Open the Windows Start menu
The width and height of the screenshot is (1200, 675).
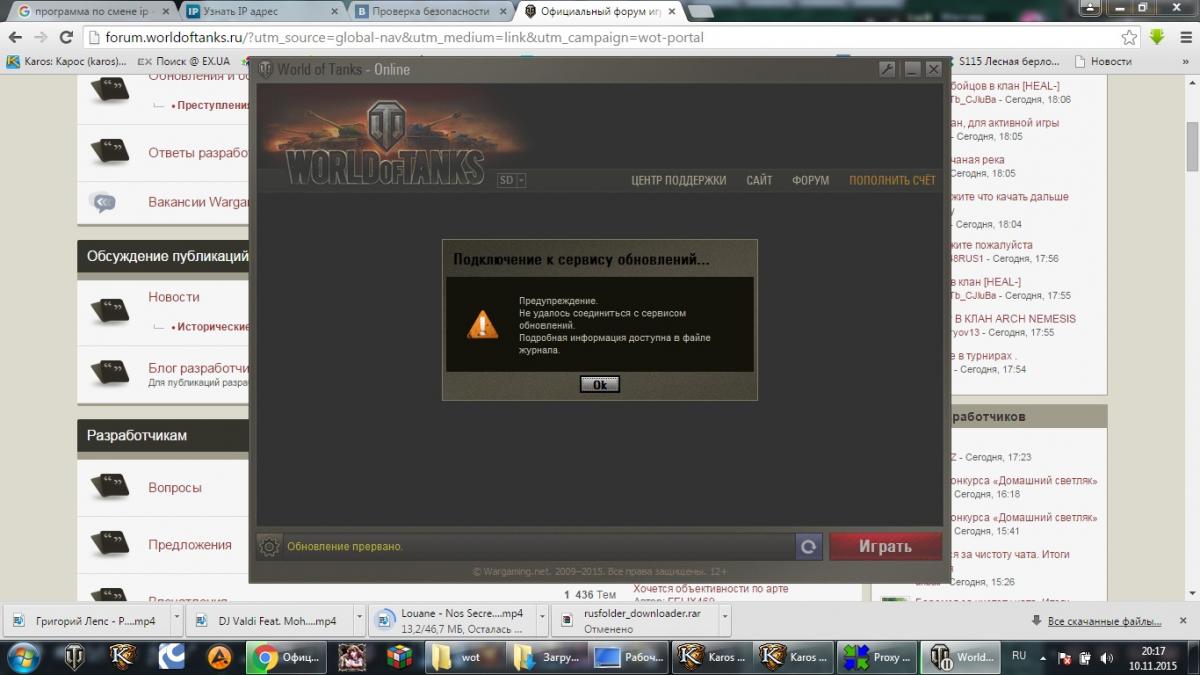(24, 657)
